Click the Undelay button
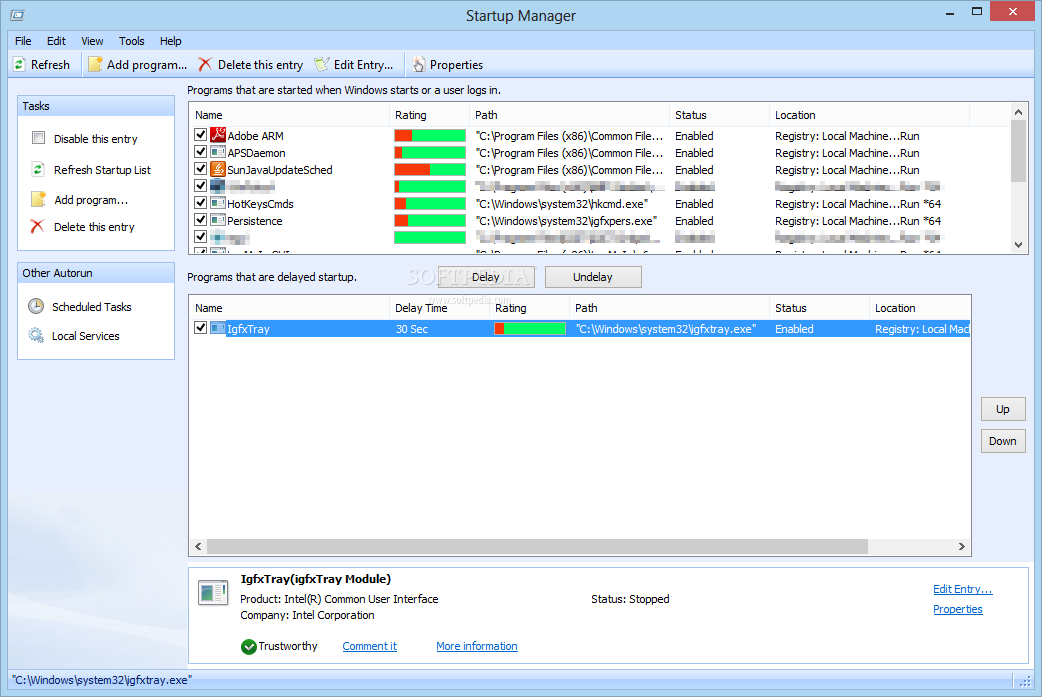 point(593,277)
